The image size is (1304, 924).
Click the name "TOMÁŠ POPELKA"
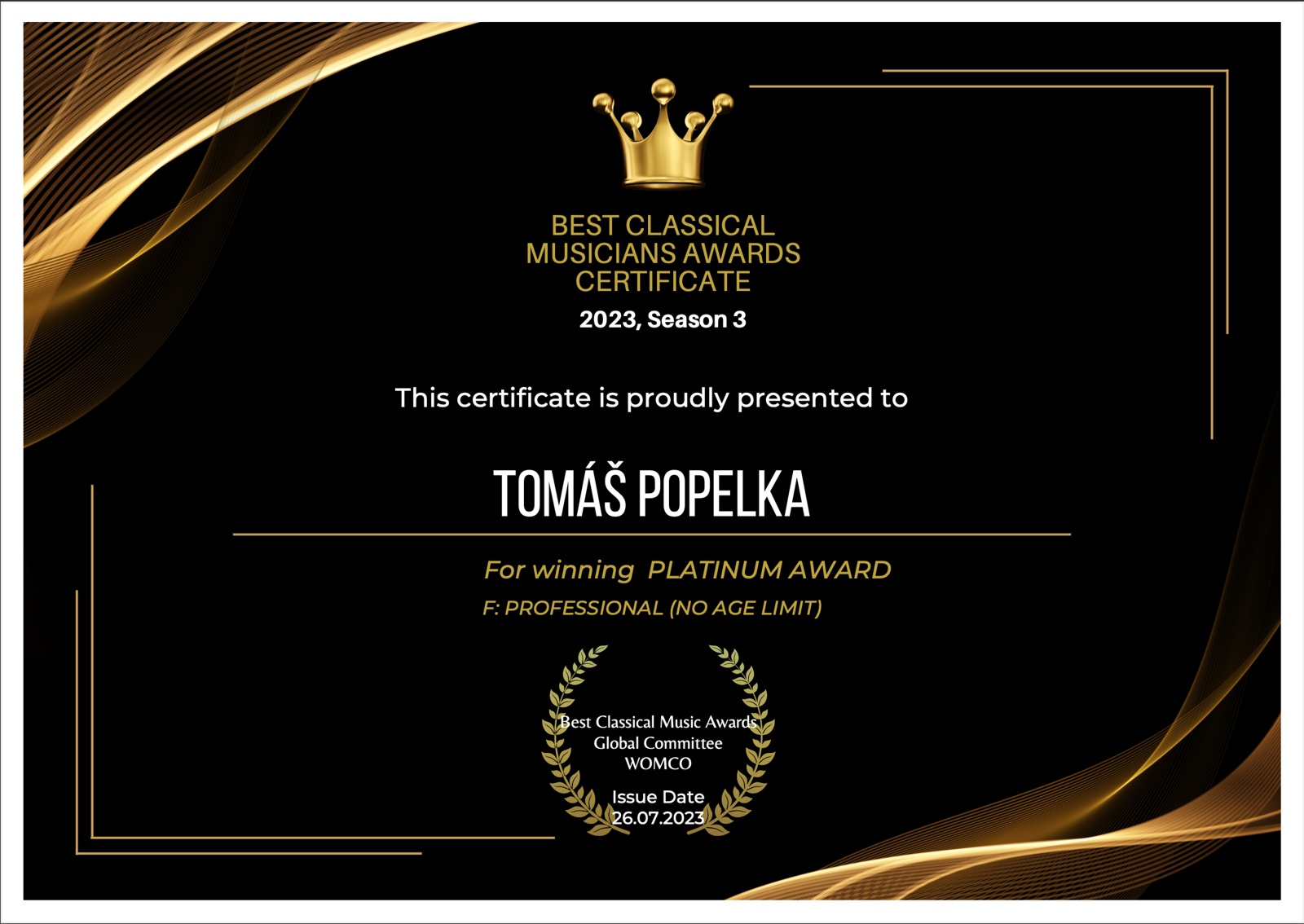(x=651, y=492)
